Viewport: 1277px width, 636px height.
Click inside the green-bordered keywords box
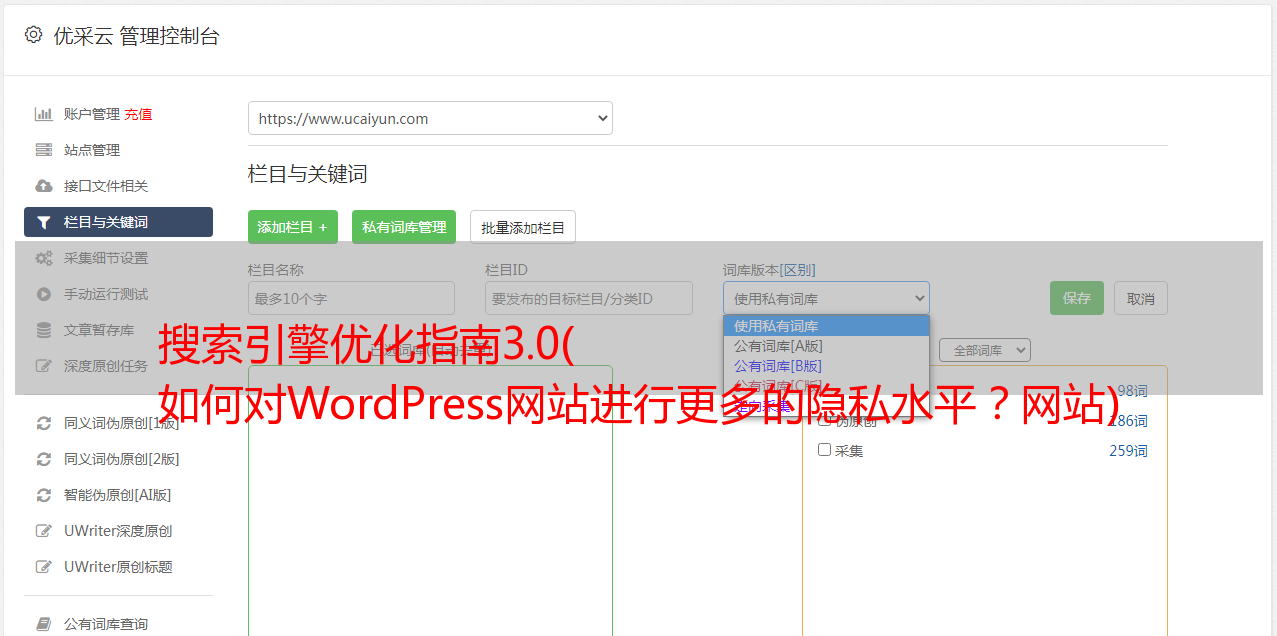430,500
